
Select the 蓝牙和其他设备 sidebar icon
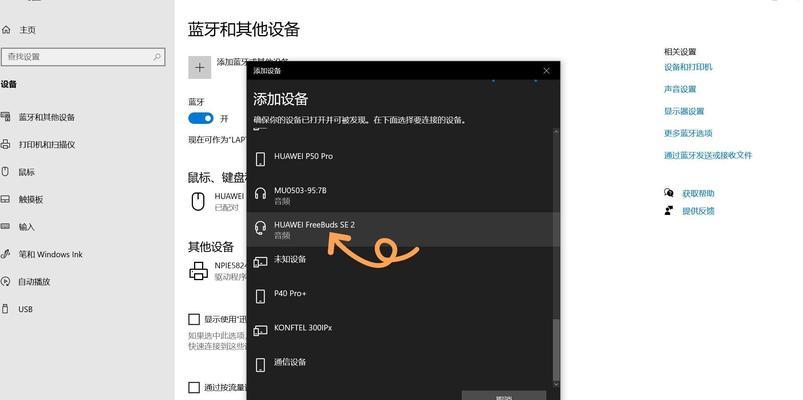tap(6, 117)
